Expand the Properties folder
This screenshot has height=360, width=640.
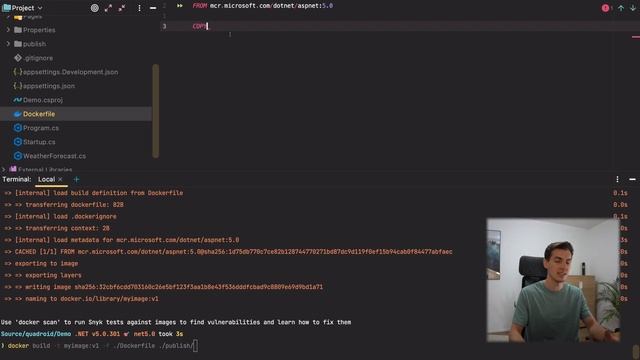(x=8, y=30)
